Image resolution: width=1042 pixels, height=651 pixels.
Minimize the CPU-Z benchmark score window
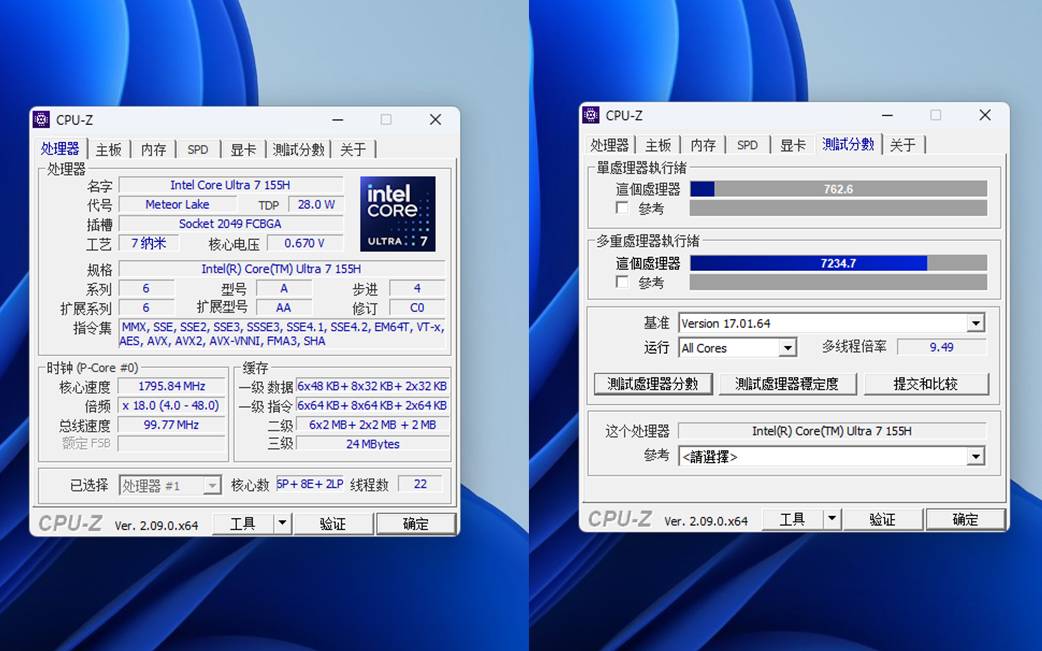886,115
